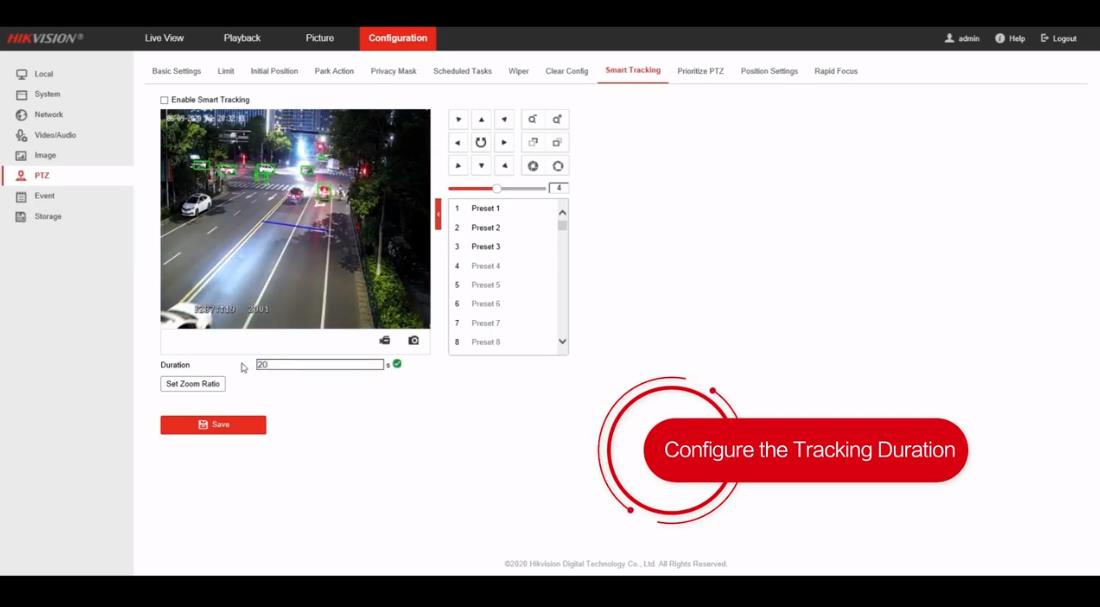The width and height of the screenshot is (1100, 607).
Task: Start PTZ auto-scan using the circular arrow
Action: click(x=481, y=142)
